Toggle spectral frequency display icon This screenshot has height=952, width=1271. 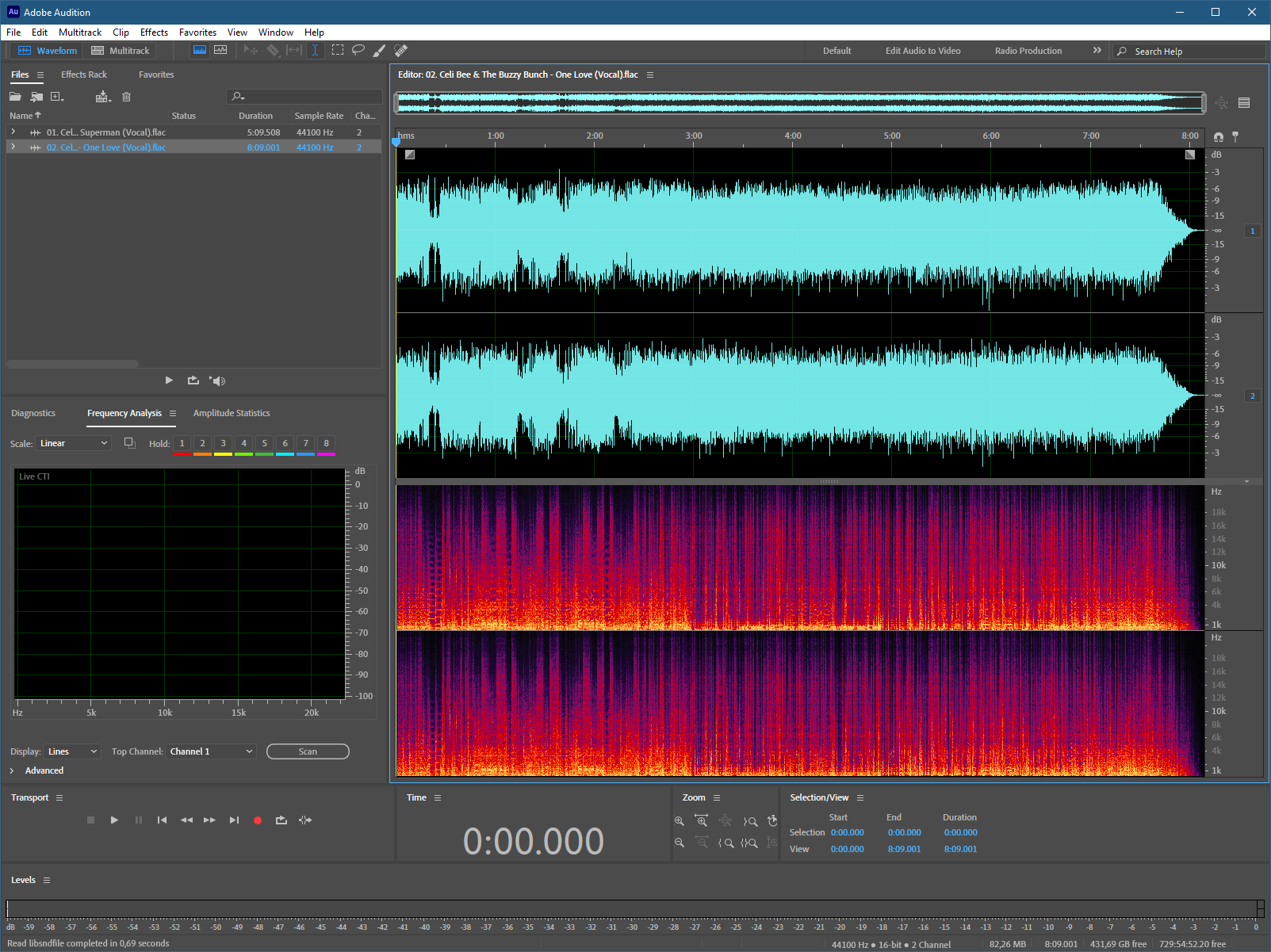(x=200, y=50)
